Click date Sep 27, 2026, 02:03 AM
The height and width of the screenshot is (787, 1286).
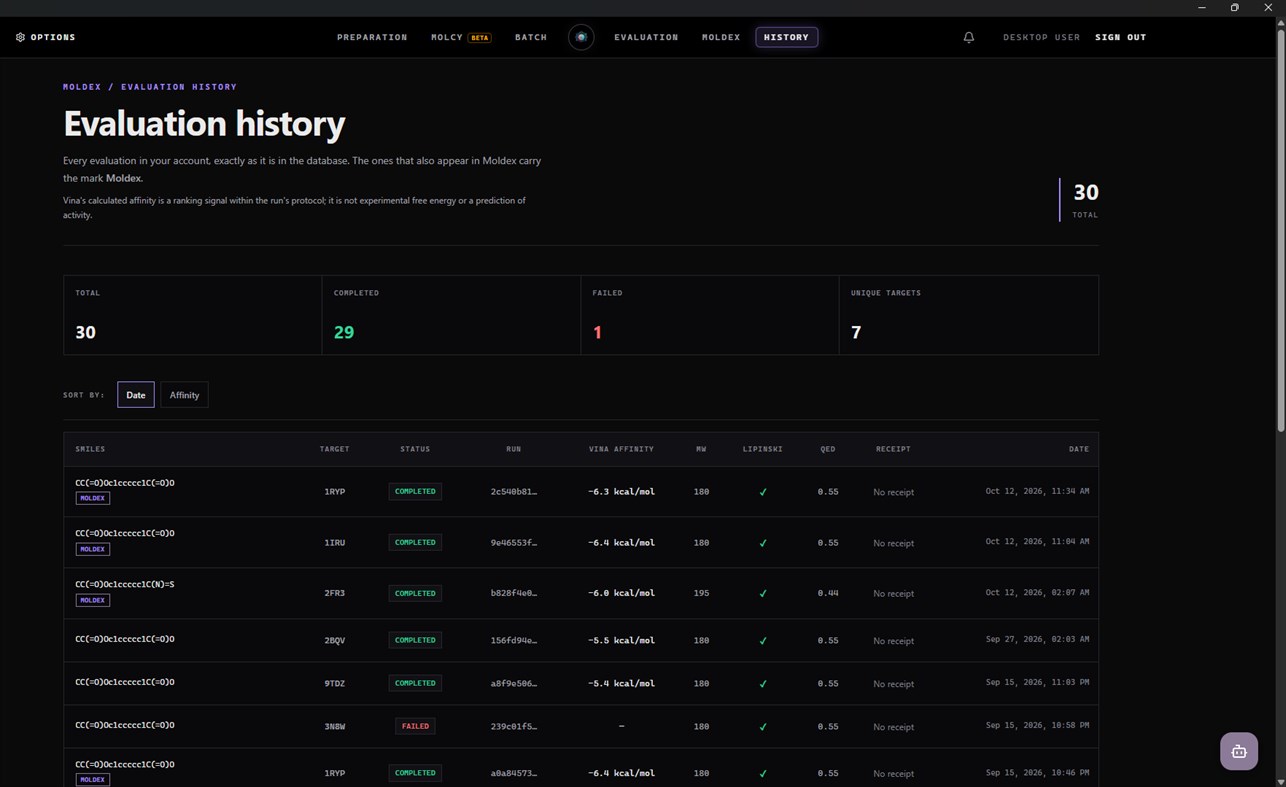pyautogui.click(x=1037, y=639)
